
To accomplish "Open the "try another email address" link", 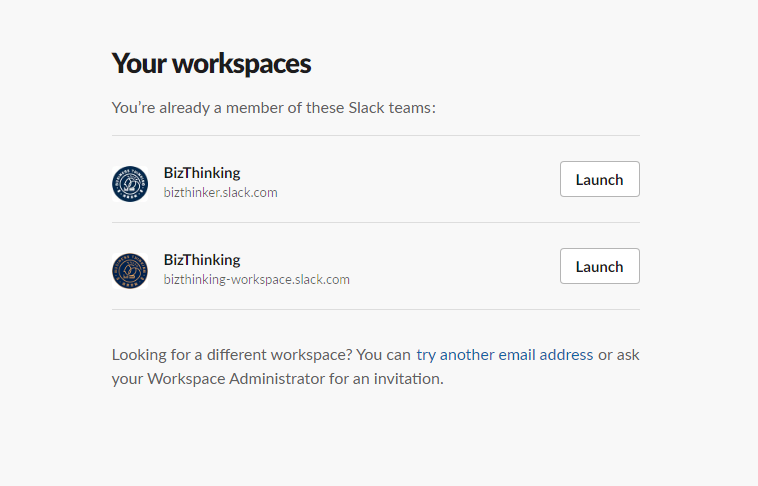I will tap(505, 355).
